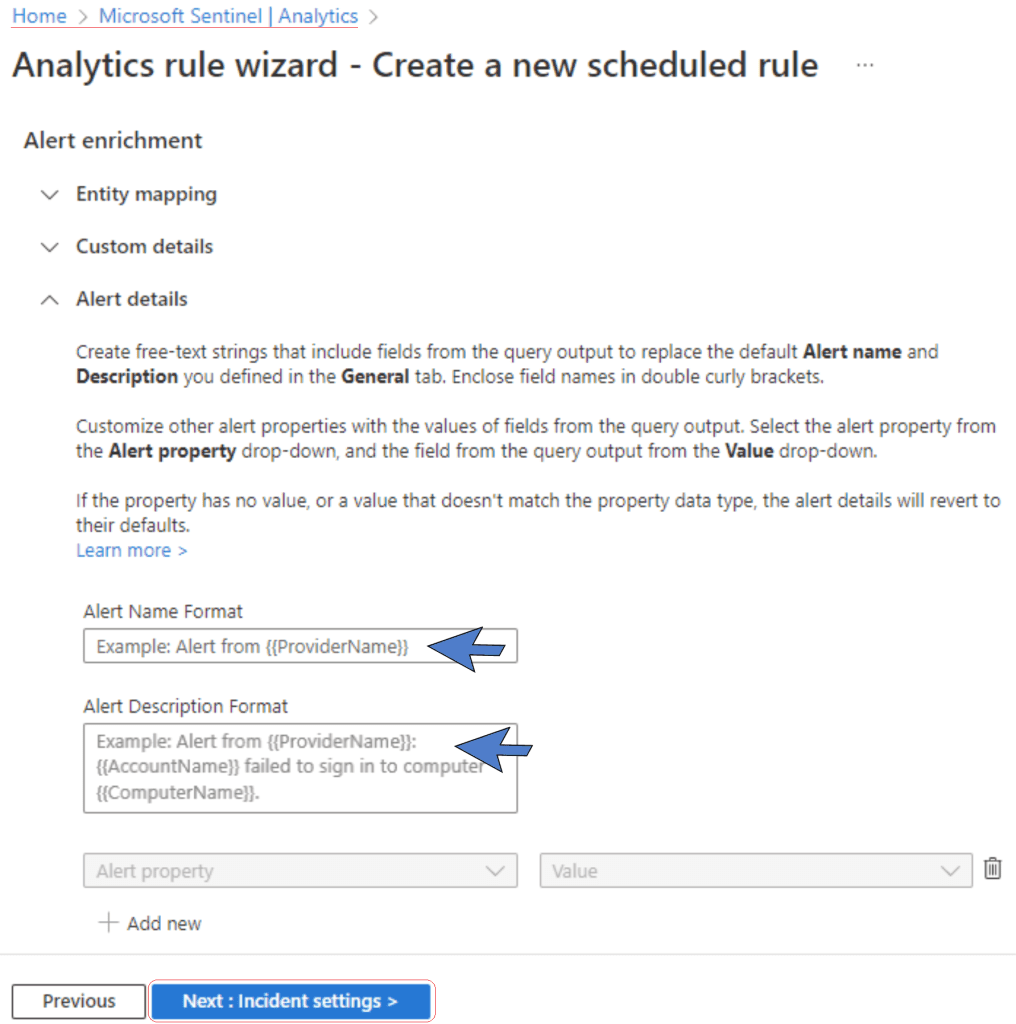The image size is (1016, 1024).
Task: Expand the Custom details section
Action: click(x=143, y=247)
